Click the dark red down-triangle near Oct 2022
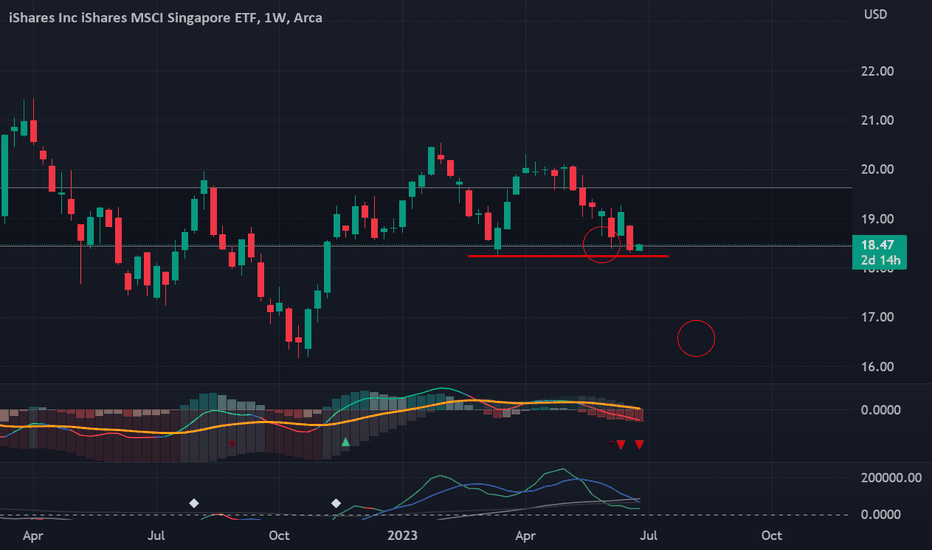 (x=232, y=445)
